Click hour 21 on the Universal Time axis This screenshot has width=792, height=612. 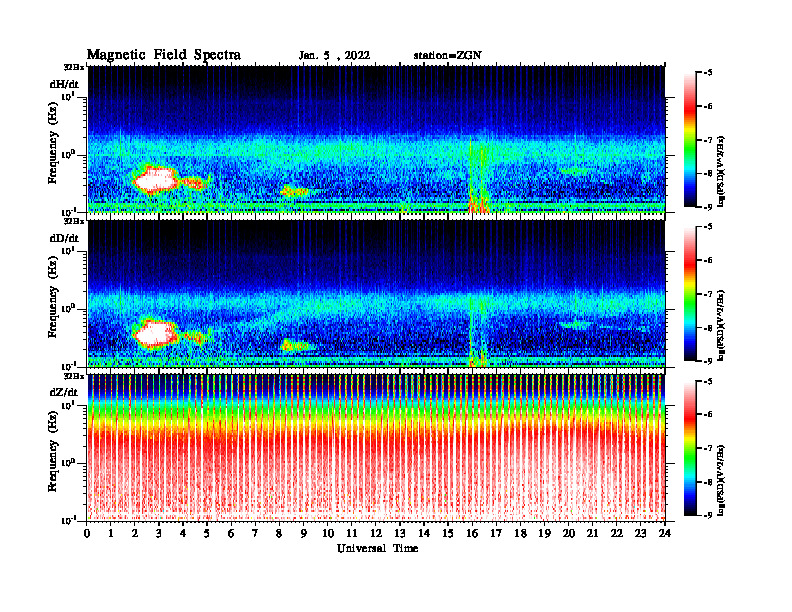click(592, 533)
